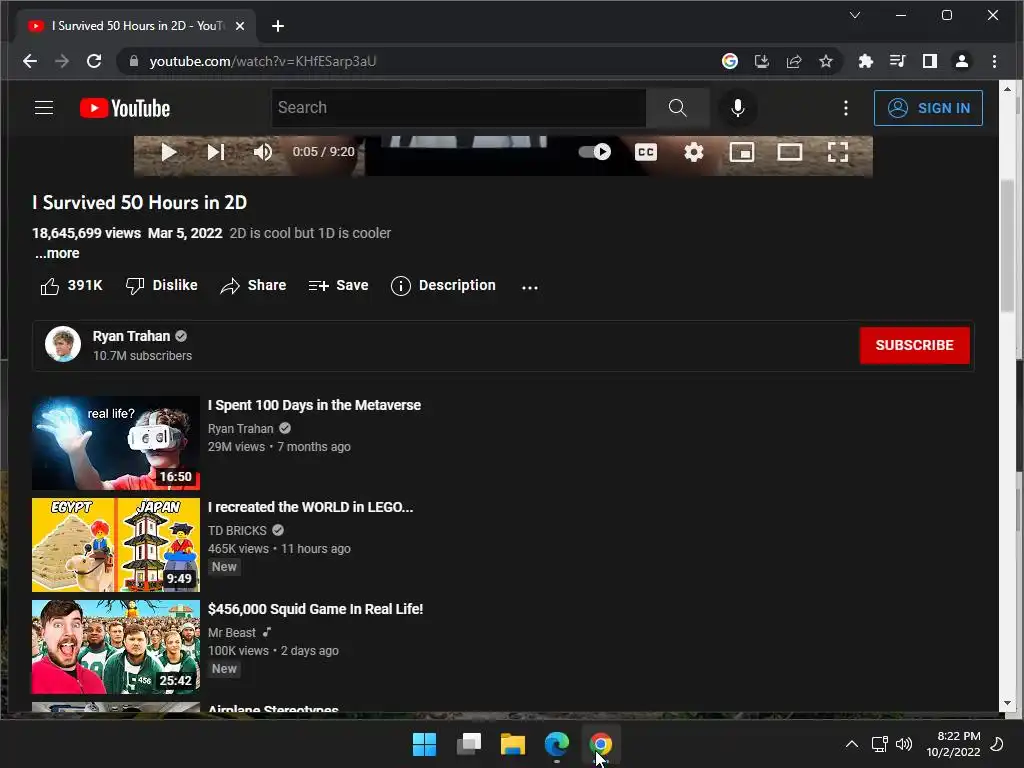Show hidden tray icons chevron
Image resolution: width=1024 pixels, height=768 pixels.
coord(852,744)
